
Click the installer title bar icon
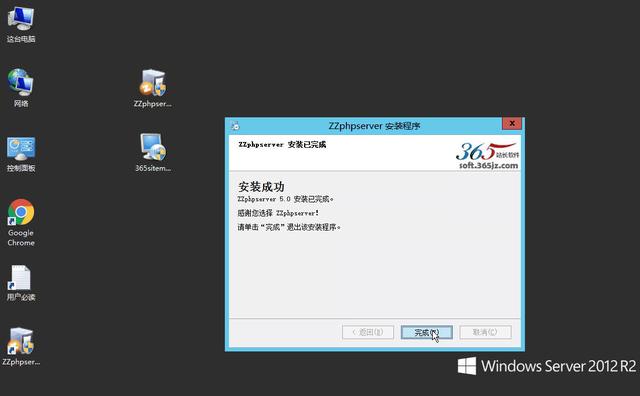pos(236,126)
